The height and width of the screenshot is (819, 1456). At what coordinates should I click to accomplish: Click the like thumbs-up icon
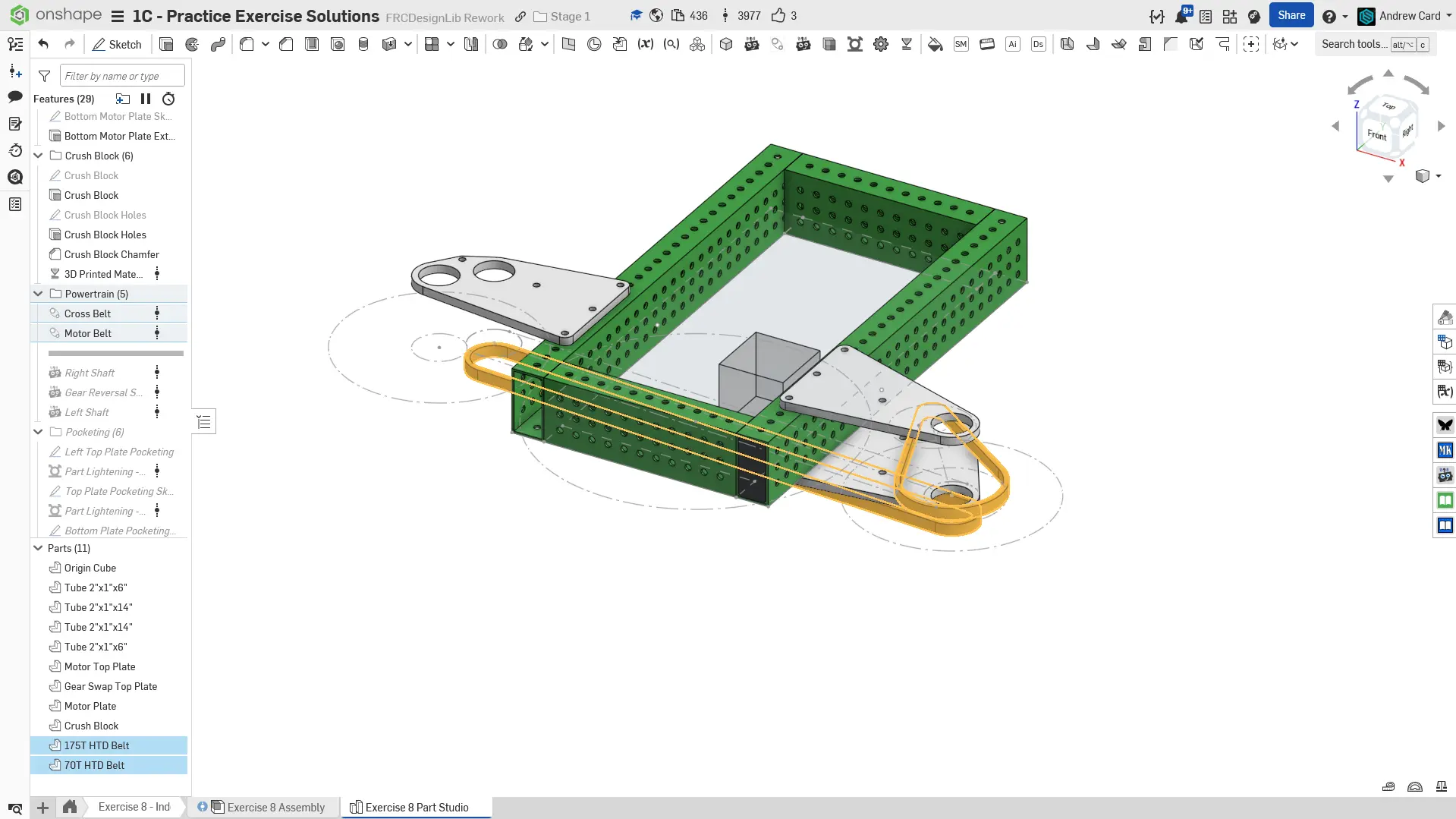[778, 16]
